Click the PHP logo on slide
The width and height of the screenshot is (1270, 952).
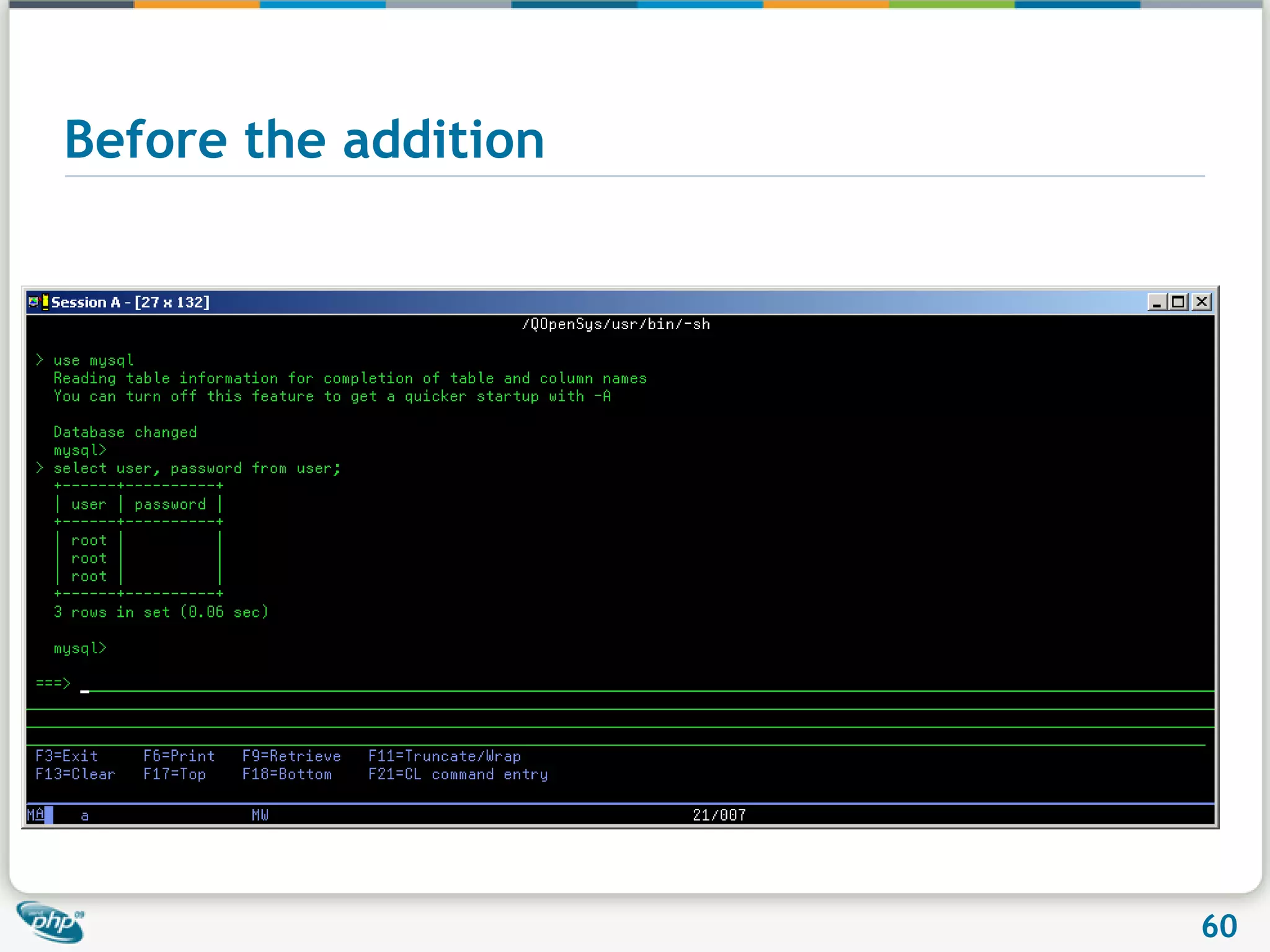(x=51, y=921)
